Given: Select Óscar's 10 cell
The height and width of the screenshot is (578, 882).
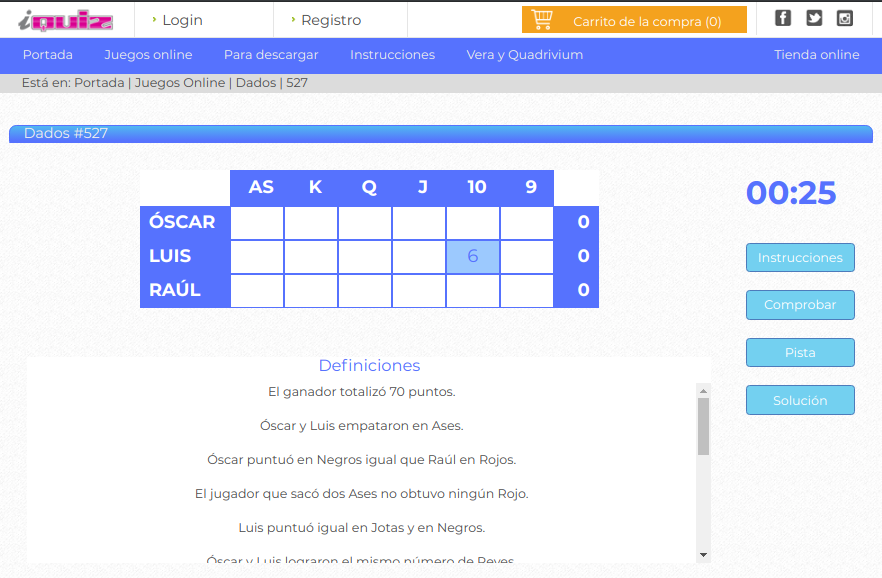Looking at the screenshot, I should point(473,223).
